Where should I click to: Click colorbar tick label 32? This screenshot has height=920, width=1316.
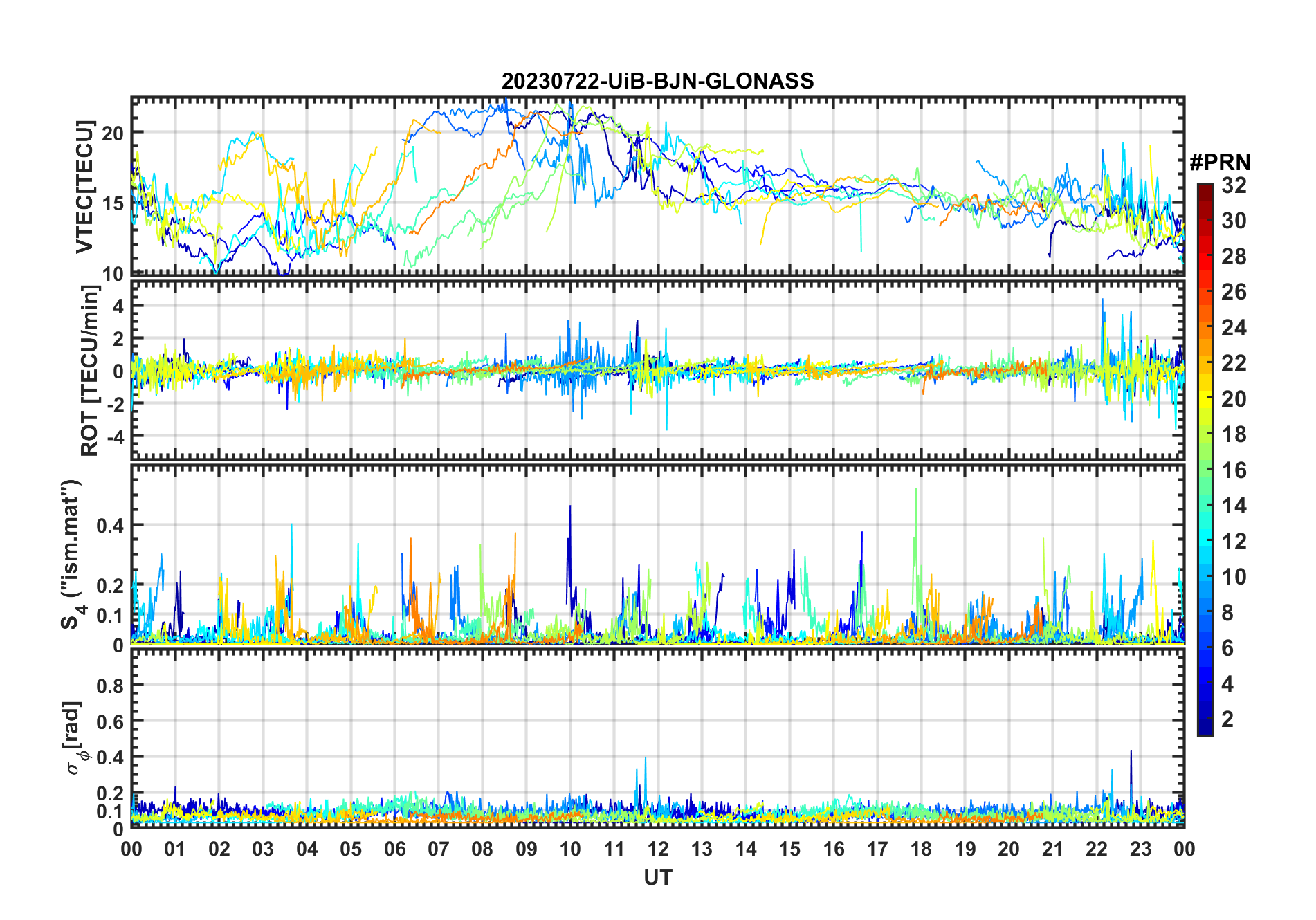point(1234,185)
